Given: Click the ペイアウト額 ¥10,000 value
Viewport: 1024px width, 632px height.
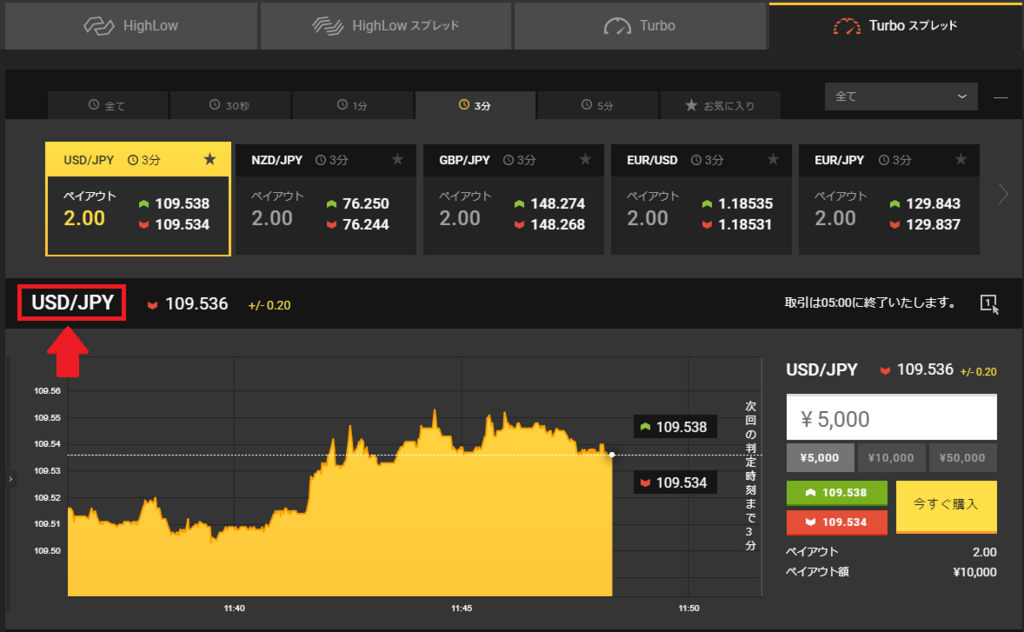Looking at the screenshot, I should pos(974,573).
